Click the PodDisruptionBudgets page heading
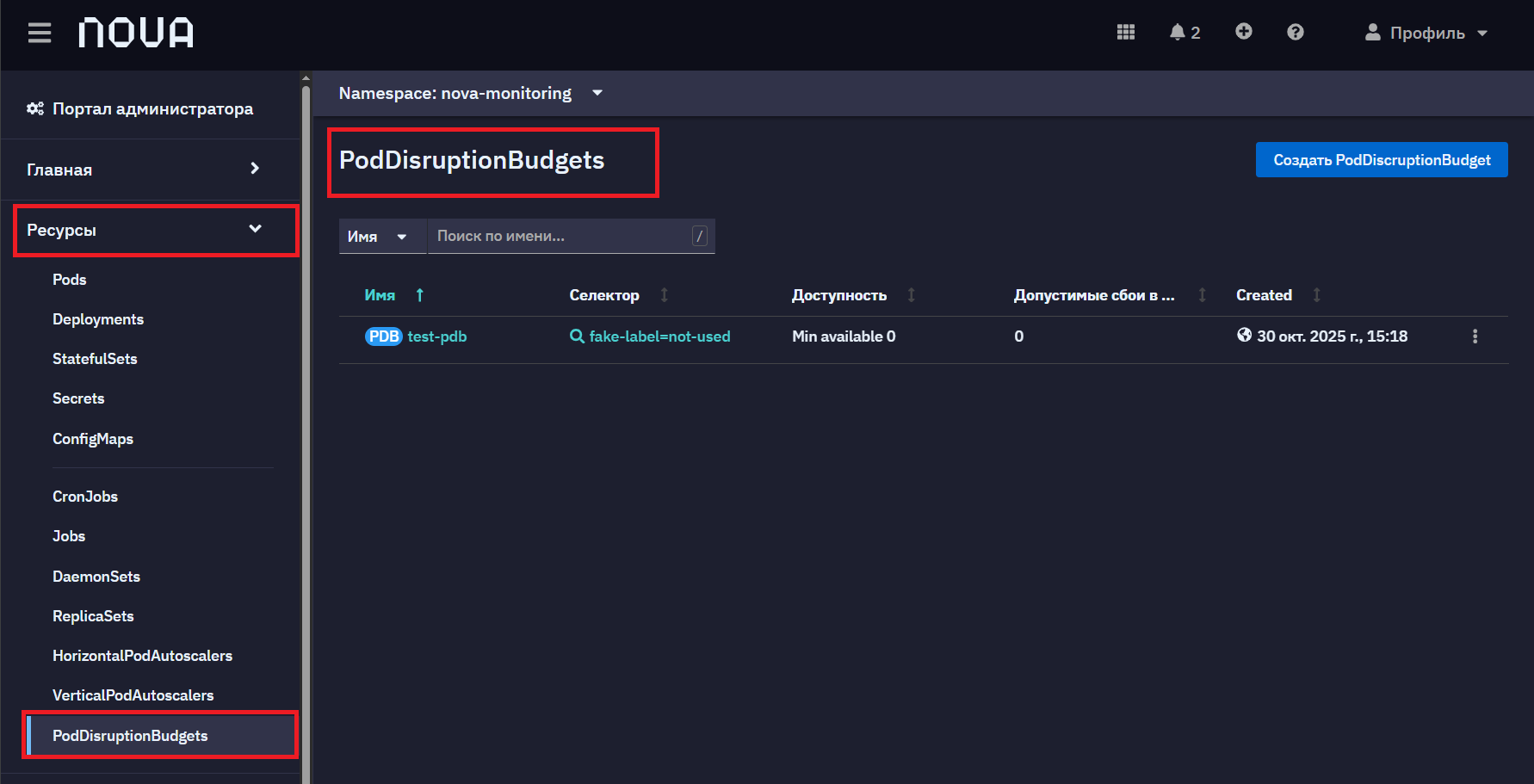Image resolution: width=1534 pixels, height=784 pixels. tap(472, 160)
